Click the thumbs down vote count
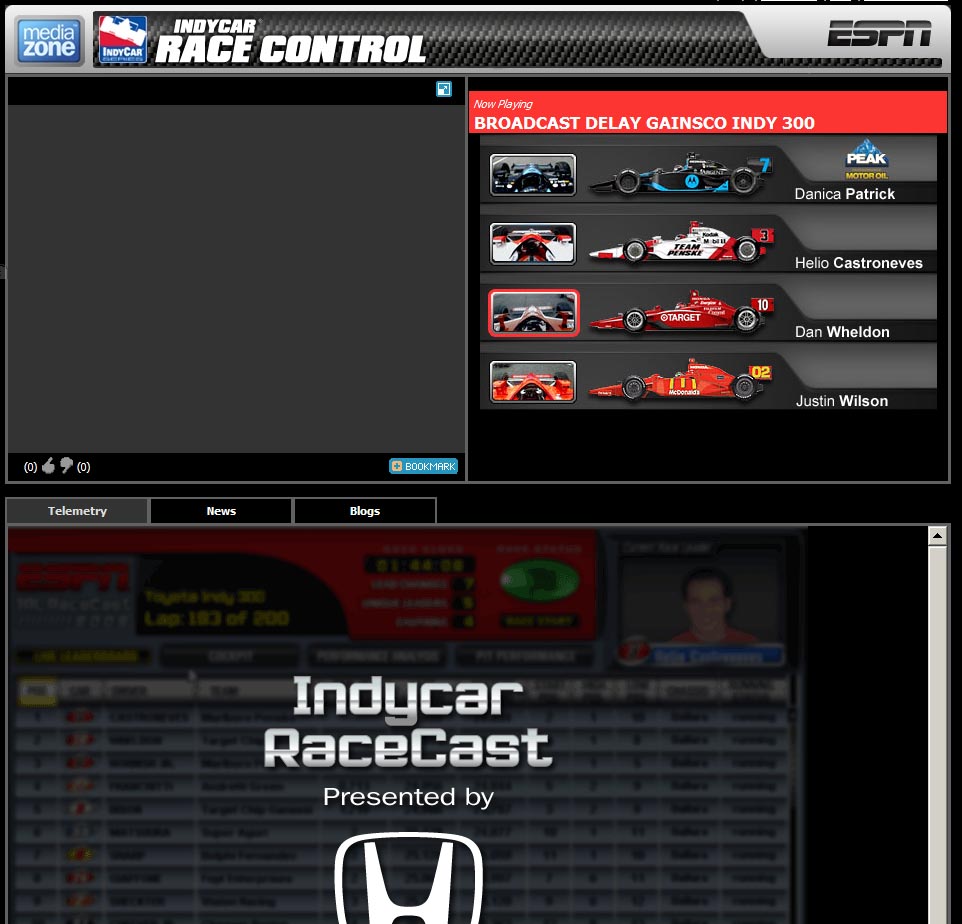This screenshot has width=962, height=924. coord(83,467)
